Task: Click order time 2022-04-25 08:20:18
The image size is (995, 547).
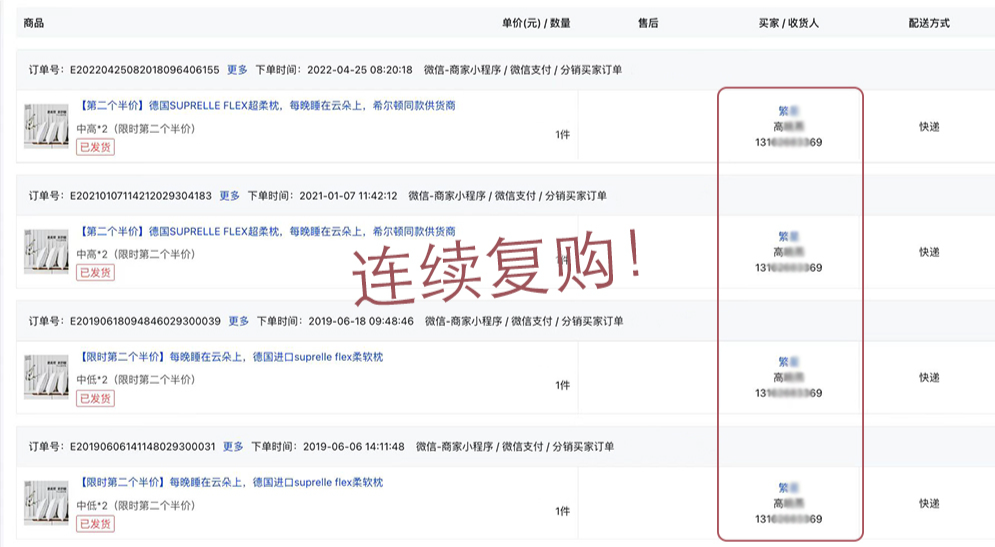Action: coord(360,70)
